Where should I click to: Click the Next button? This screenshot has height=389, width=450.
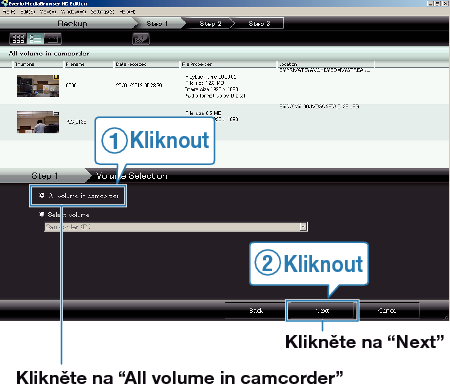coord(322,311)
